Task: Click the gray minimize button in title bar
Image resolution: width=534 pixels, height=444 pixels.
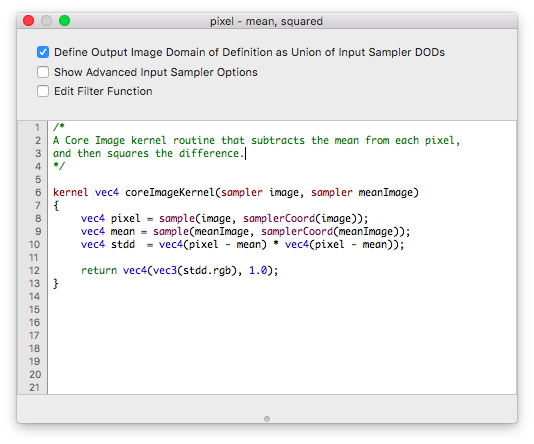Action: pos(46,21)
